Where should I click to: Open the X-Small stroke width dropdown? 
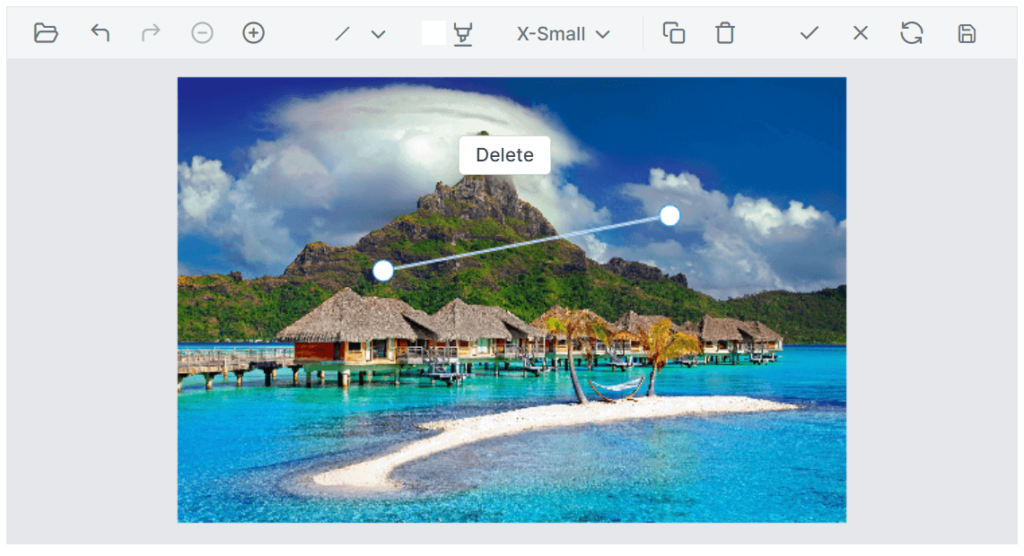coord(563,34)
